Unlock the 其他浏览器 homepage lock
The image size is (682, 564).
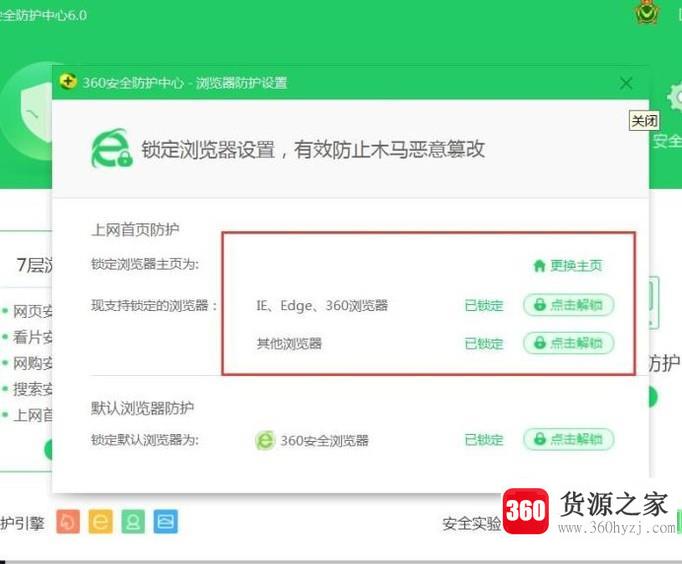pyautogui.click(x=568, y=343)
